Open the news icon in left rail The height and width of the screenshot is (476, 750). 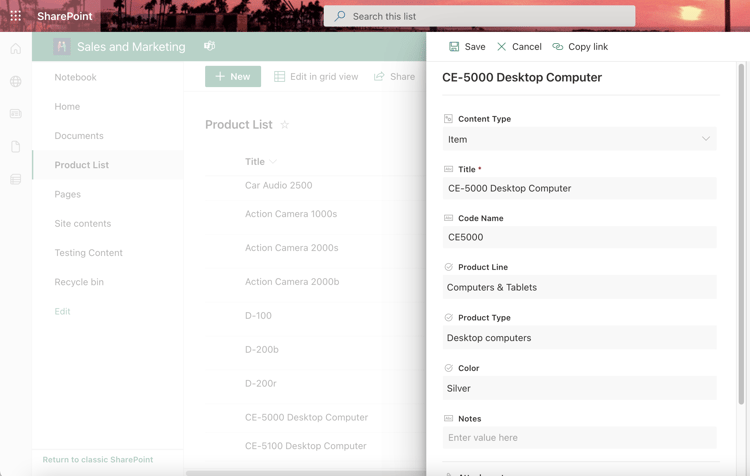[16, 114]
